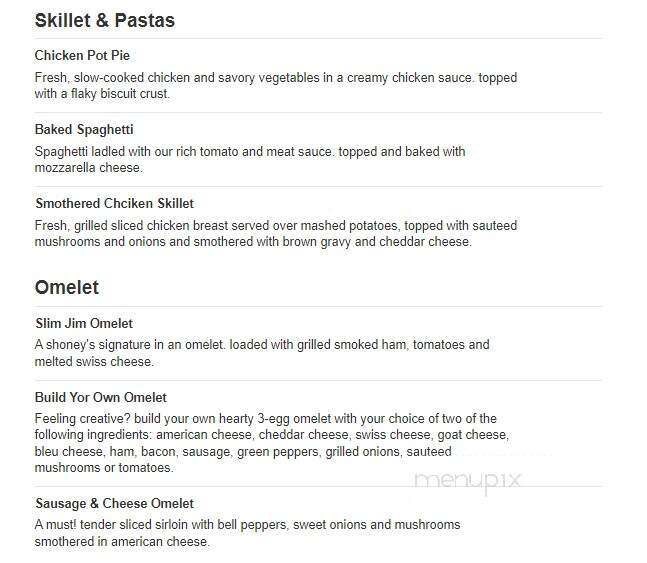Click the divider under the Omelet heading

(318, 307)
